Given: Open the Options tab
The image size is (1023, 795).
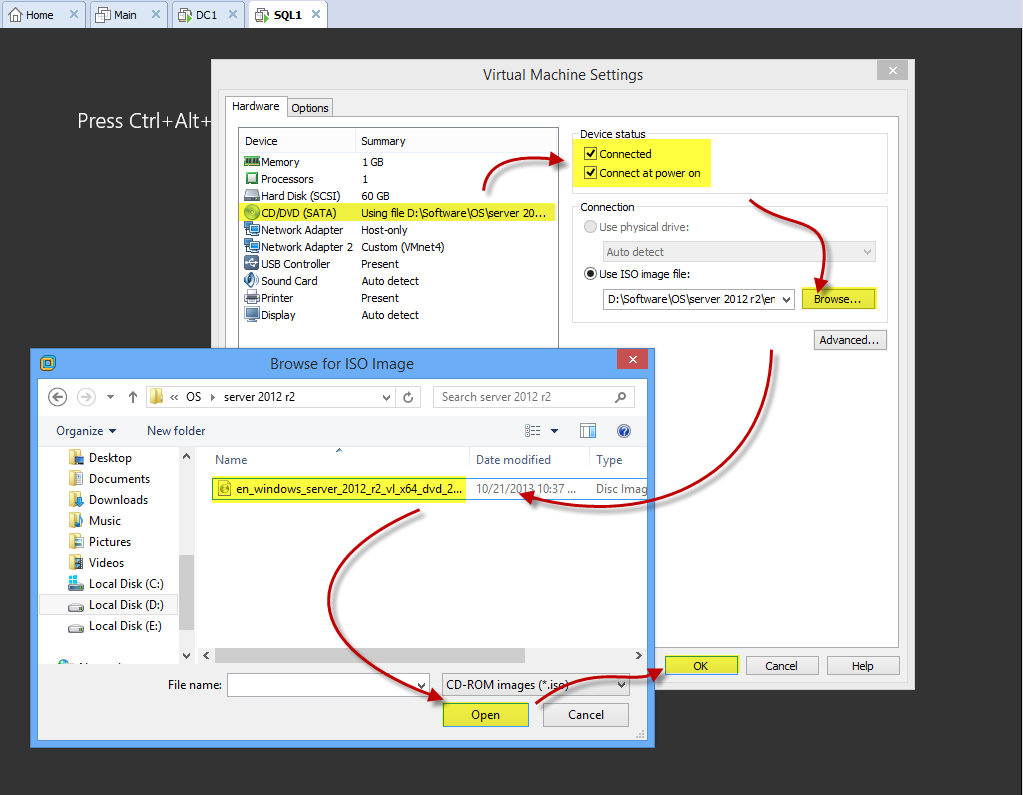Looking at the screenshot, I should tap(310, 108).
